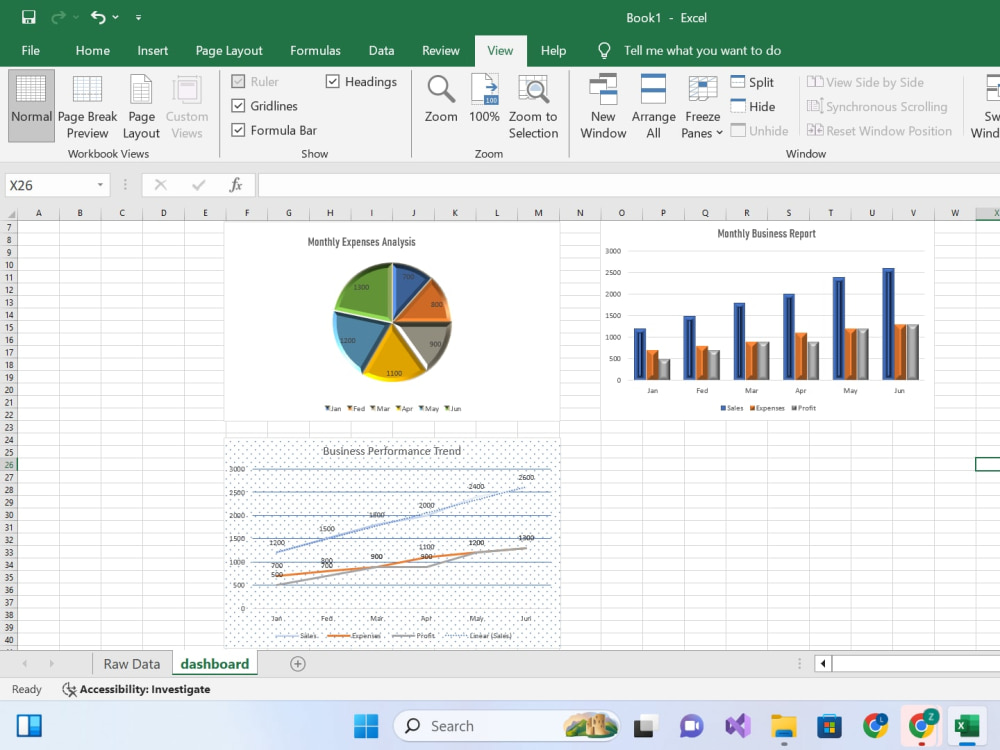Select the dashboard sheet tab
This screenshot has width=1000, height=750.
[x=214, y=664]
